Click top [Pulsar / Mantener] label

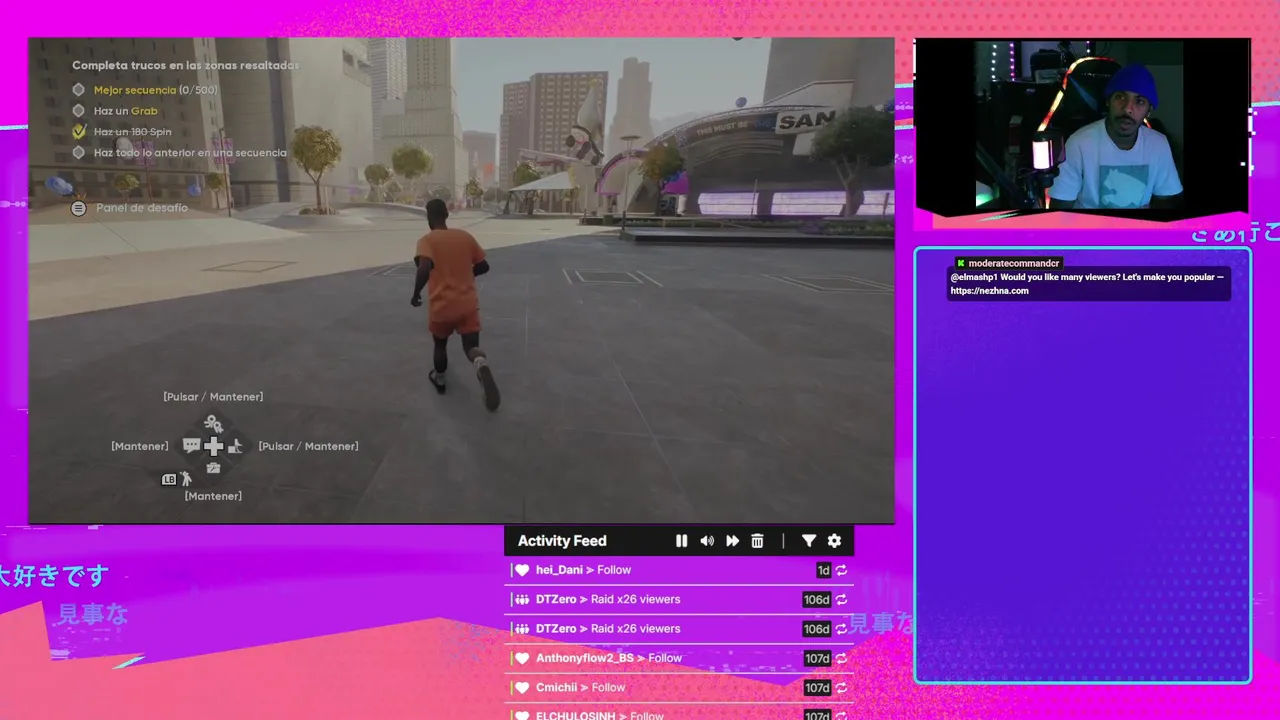213,397
